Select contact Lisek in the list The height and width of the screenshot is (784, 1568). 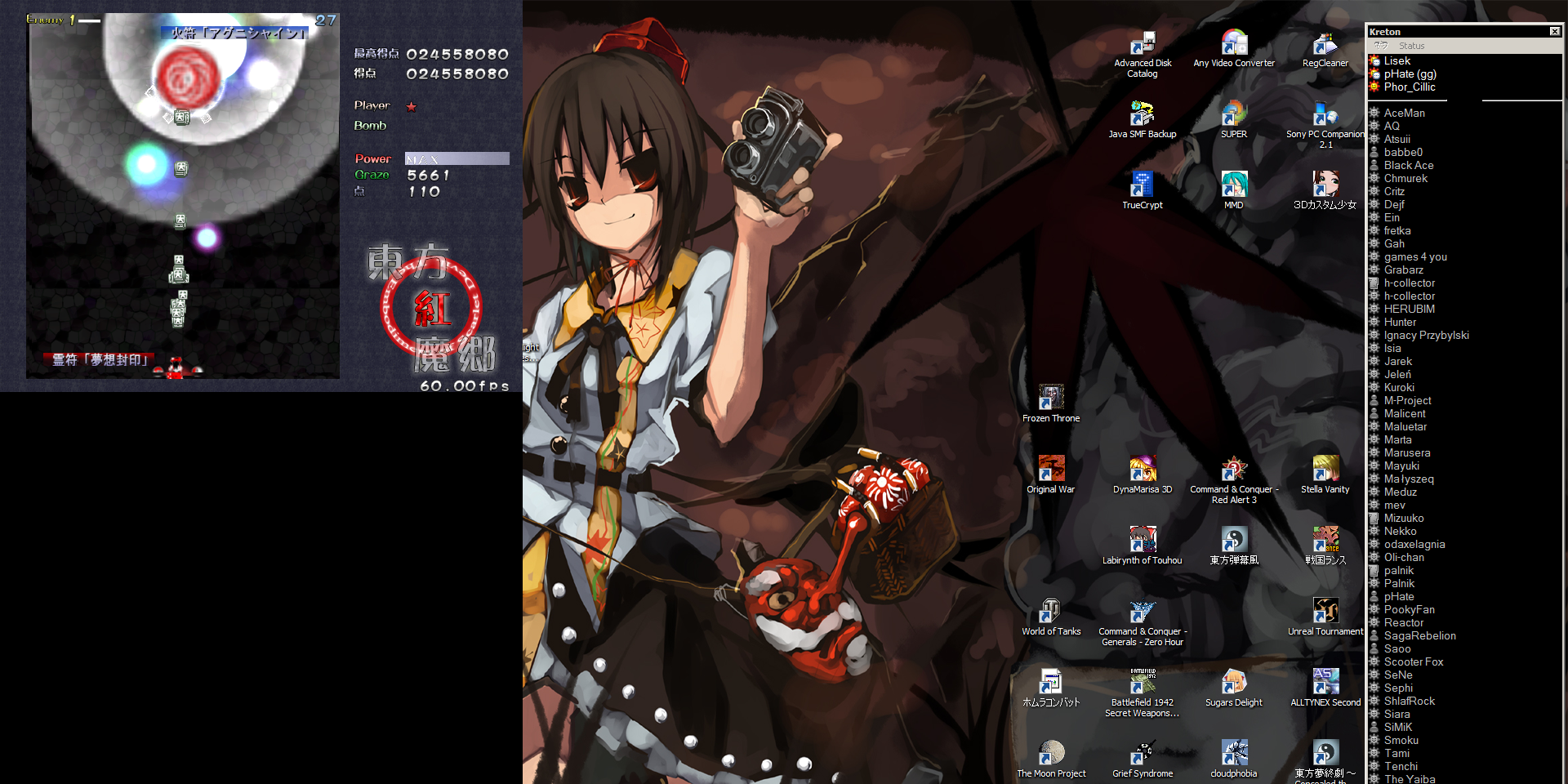tap(1396, 61)
